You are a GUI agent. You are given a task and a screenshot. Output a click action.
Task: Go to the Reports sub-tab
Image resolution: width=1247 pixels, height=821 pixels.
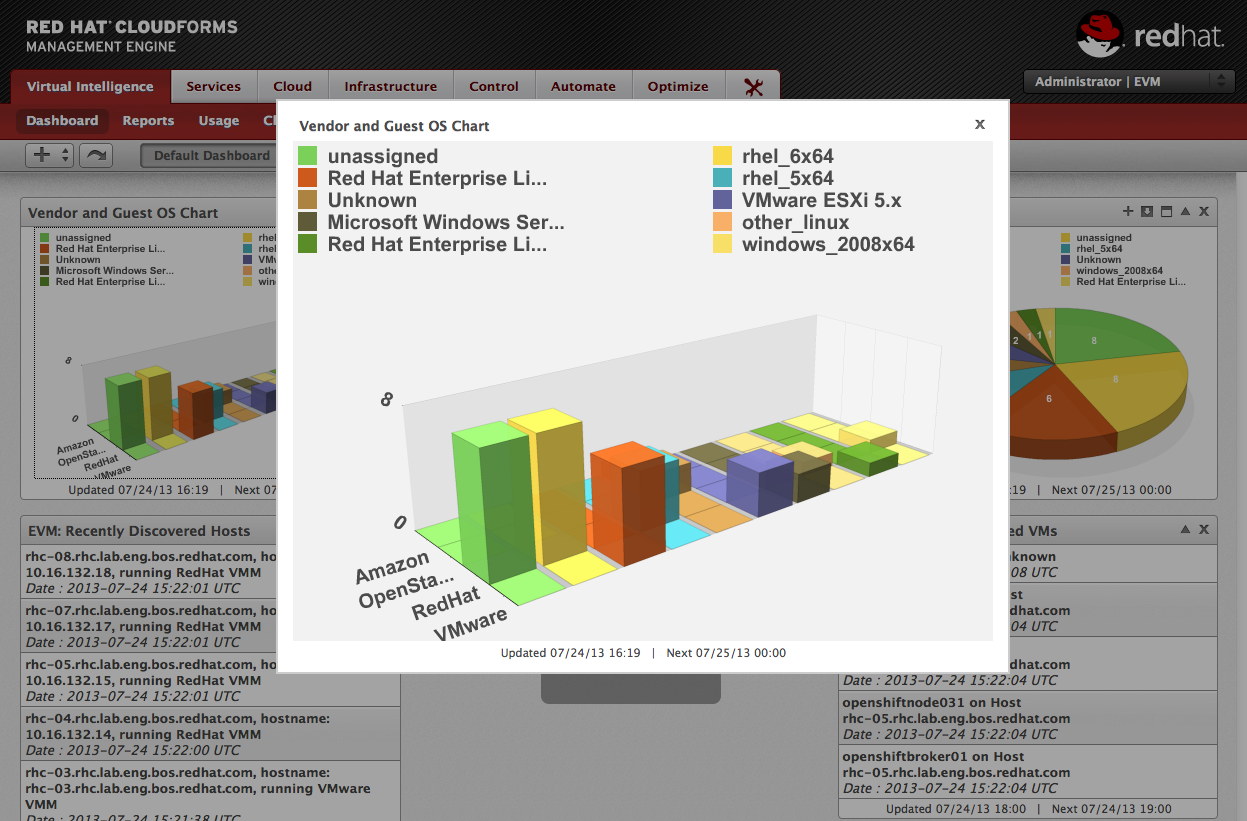(x=148, y=121)
